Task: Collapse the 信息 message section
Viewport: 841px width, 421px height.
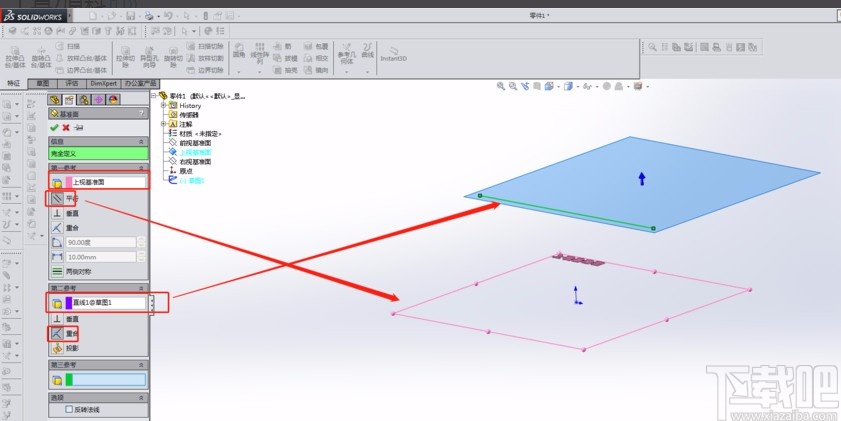Action: pos(141,142)
